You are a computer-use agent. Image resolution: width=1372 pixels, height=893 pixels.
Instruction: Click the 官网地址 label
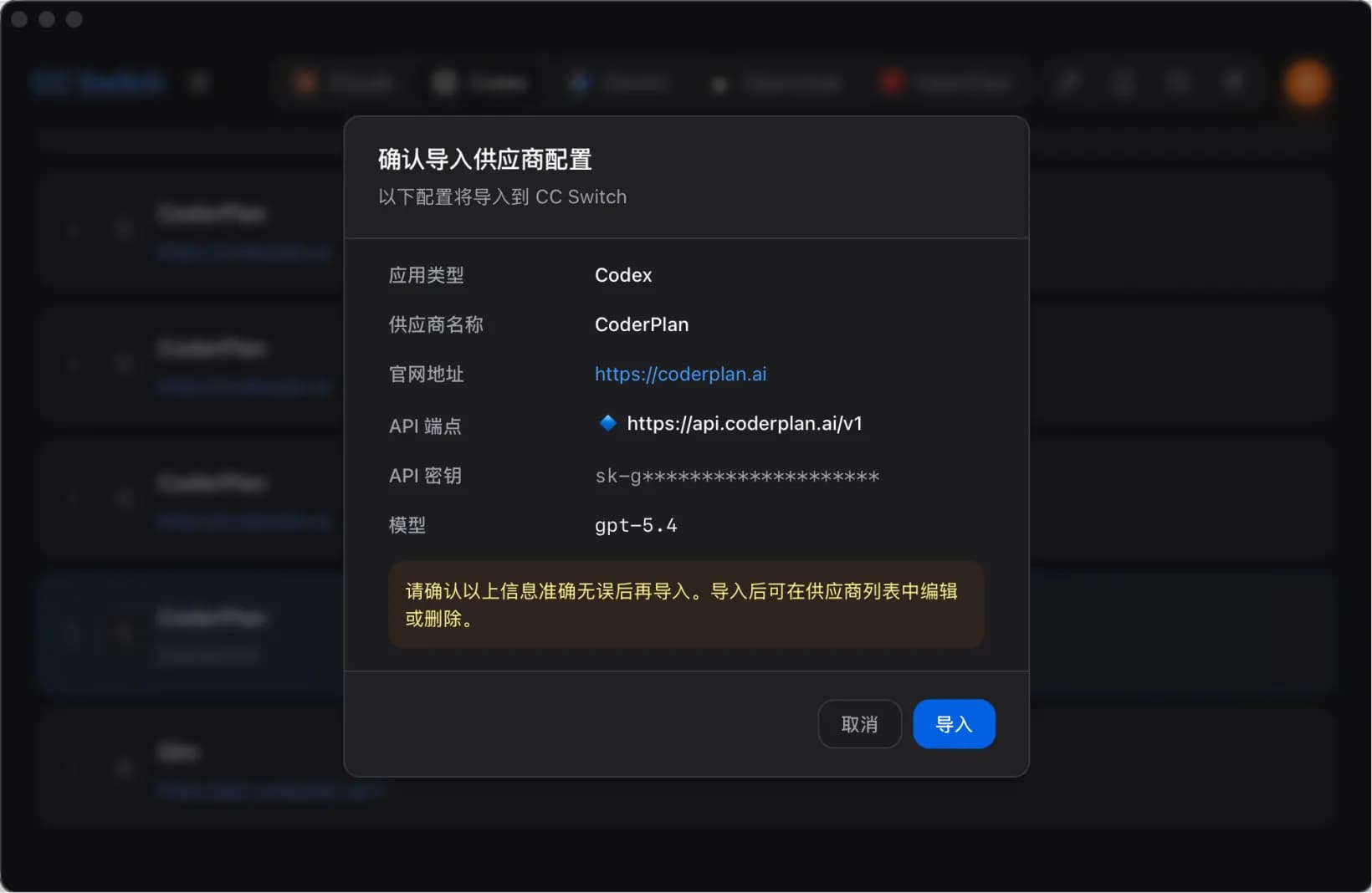(426, 374)
